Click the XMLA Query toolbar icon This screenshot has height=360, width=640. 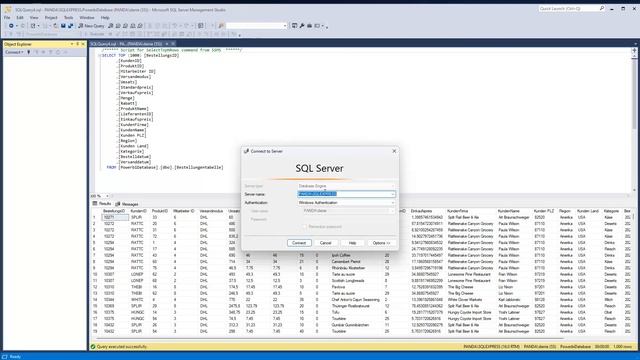click(x=133, y=26)
